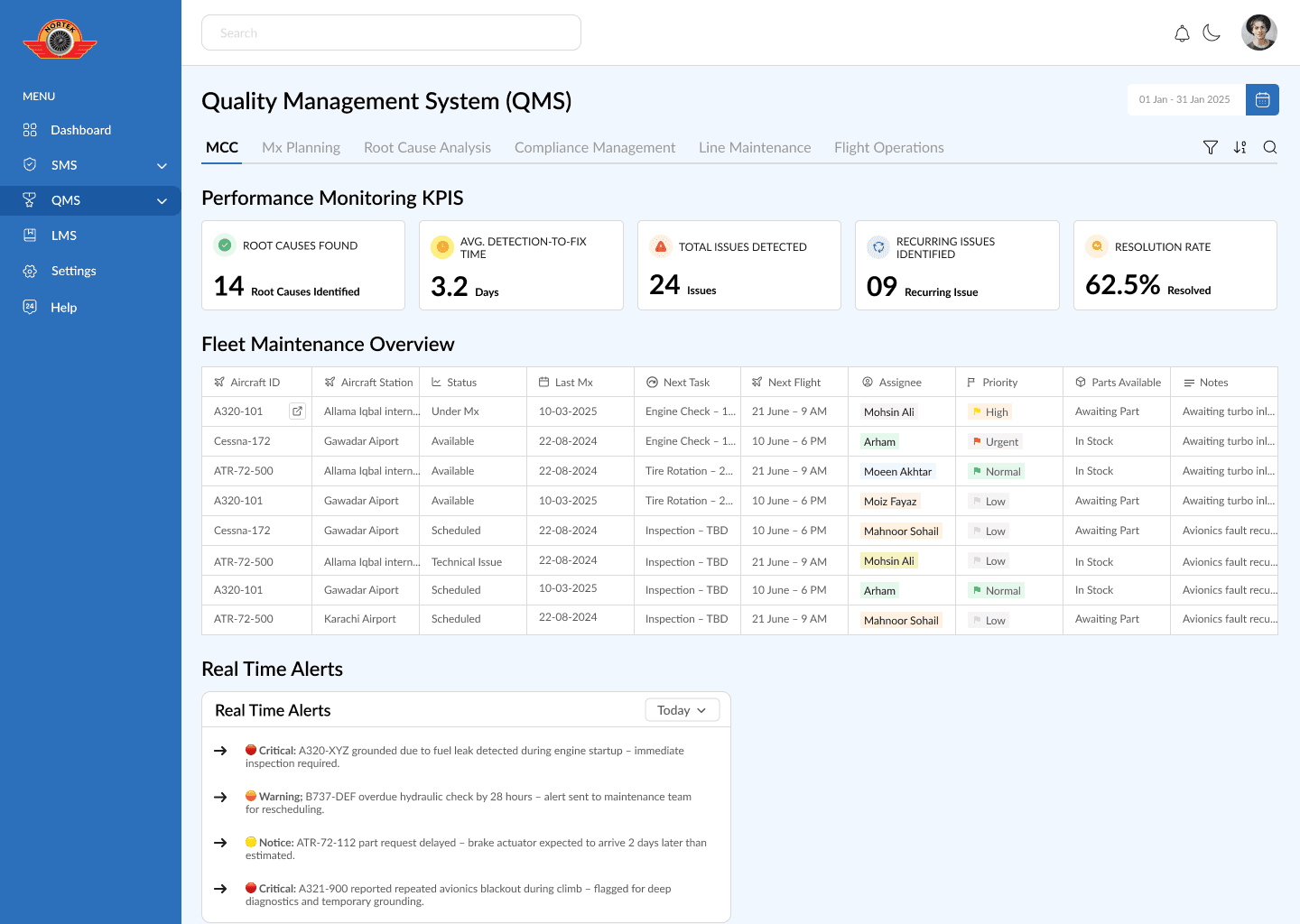Screen dimensions: 1300x924
Task: Click the Help 24 icon
Action: point(30,307)
